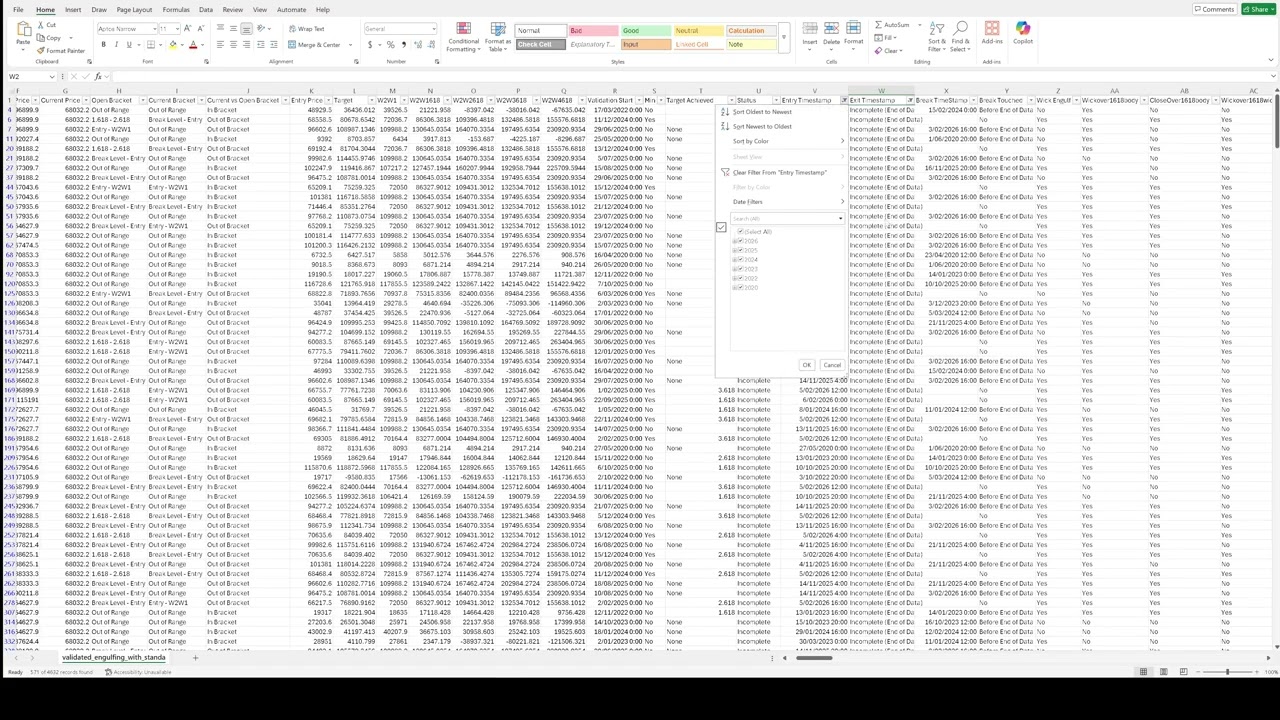Screen dimensions: 1280x720
Task: Uncheck the 2026 year filter checkbox
Action: [x=741, y=241]
